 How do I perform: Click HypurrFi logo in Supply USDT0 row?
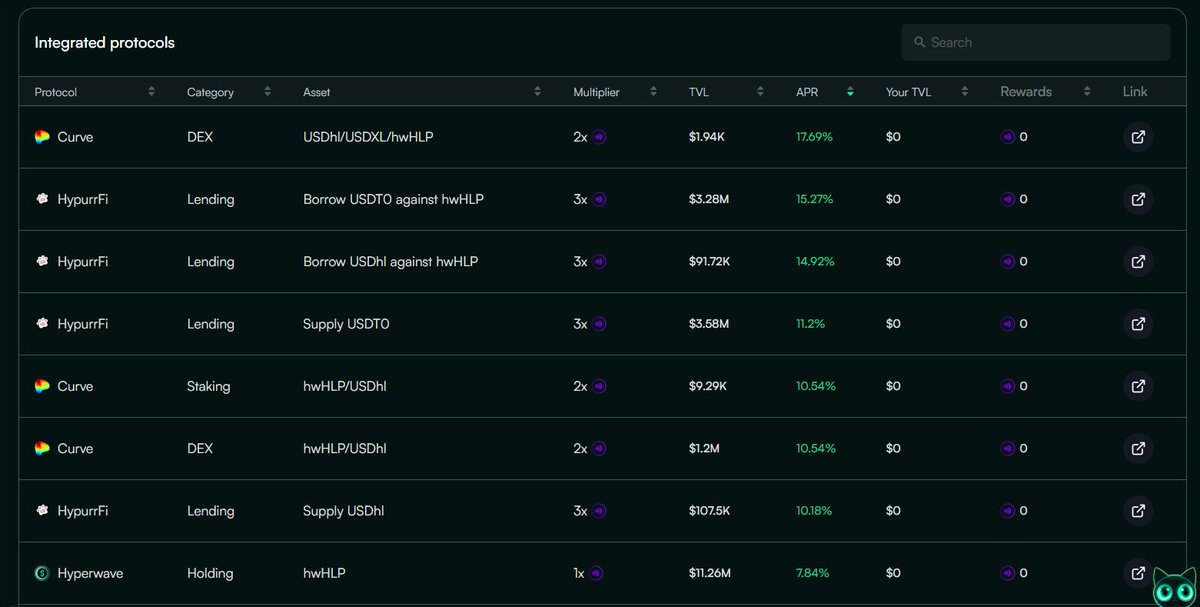[42, 324]
